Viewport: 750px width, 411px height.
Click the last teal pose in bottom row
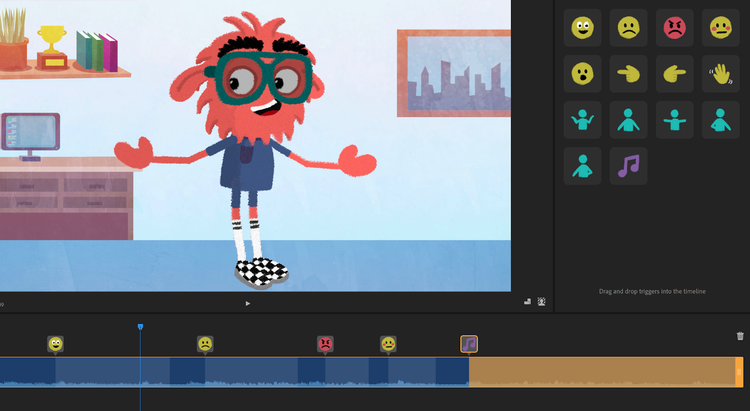click(582, 166)
